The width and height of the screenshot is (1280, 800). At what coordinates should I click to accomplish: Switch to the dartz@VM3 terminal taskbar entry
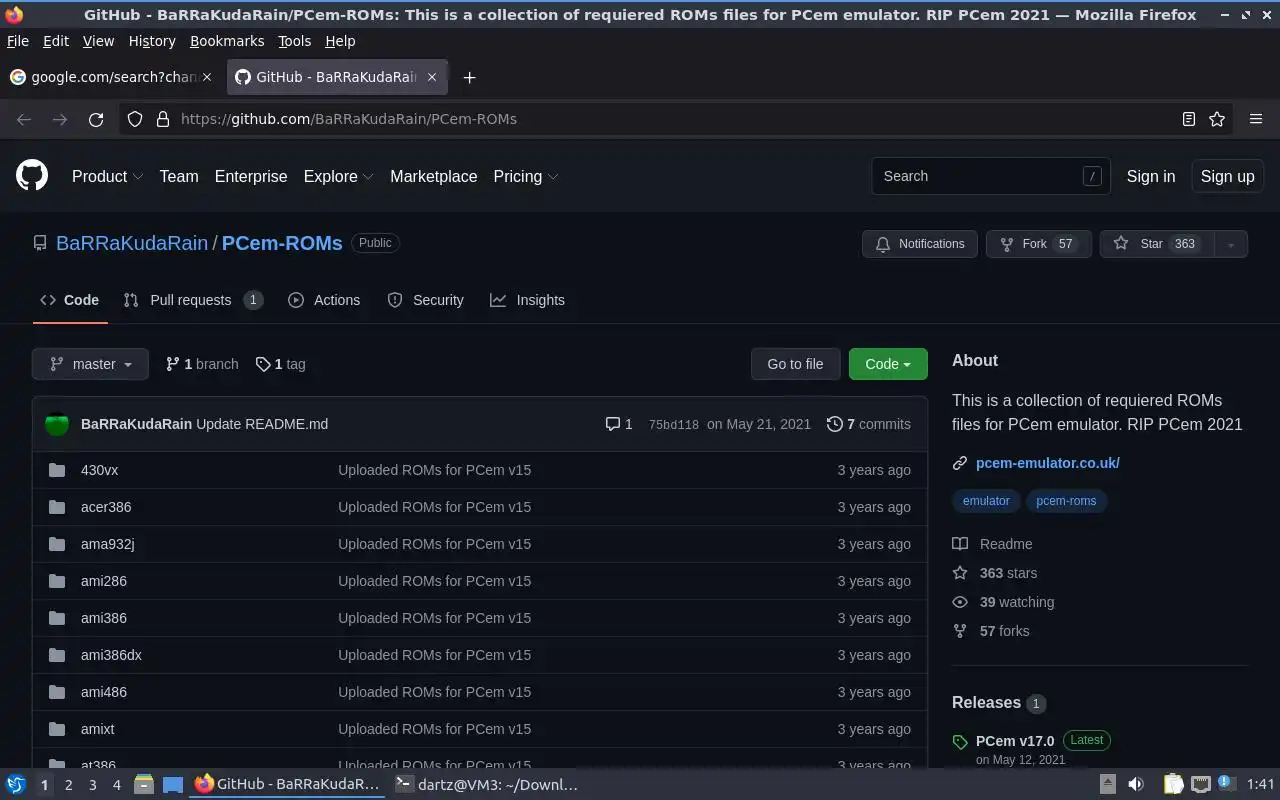click(487, 785)
